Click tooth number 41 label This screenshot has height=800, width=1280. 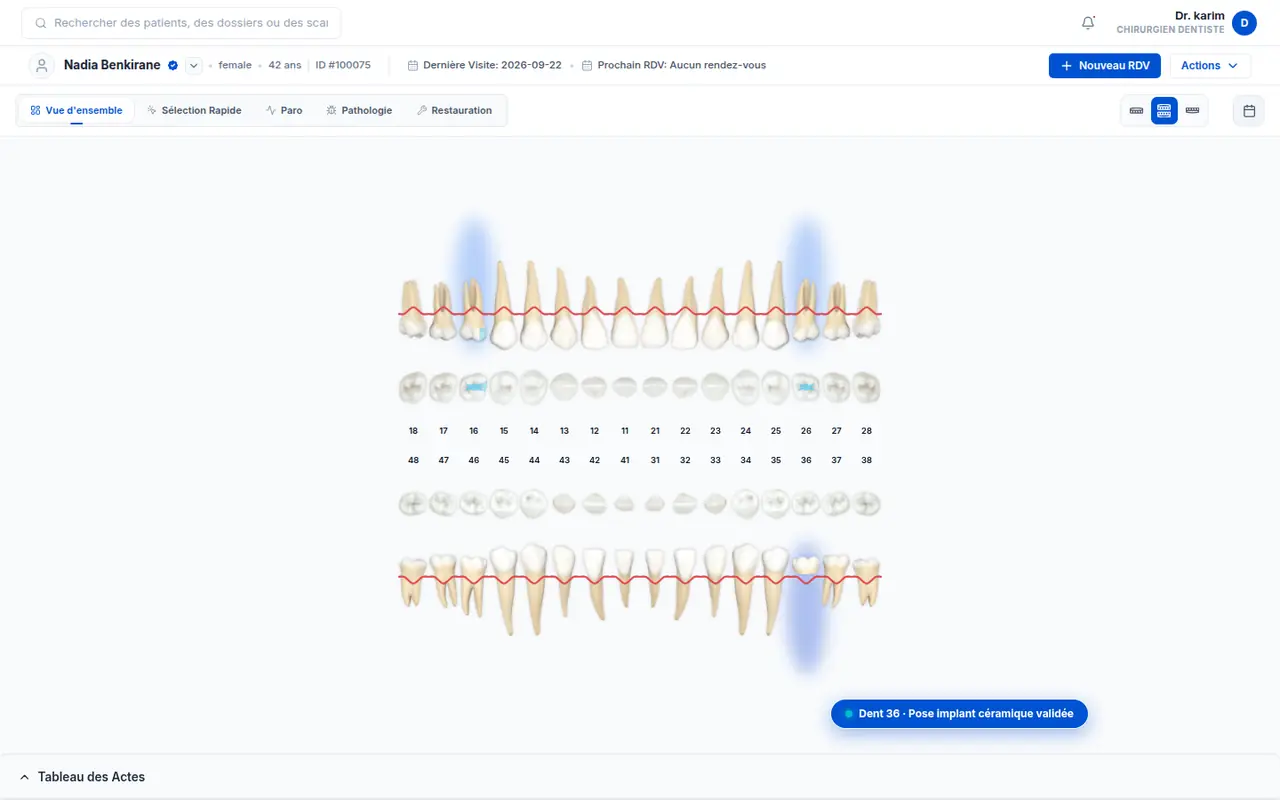tap(625, 460)
